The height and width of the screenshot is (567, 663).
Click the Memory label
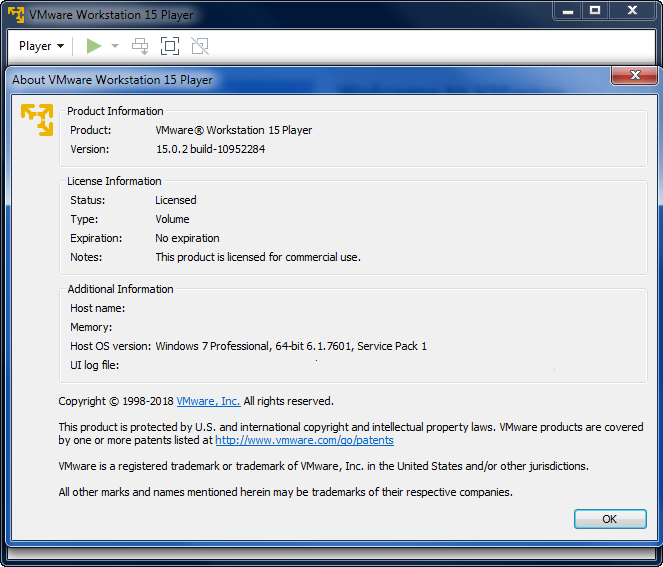[91, 327]
